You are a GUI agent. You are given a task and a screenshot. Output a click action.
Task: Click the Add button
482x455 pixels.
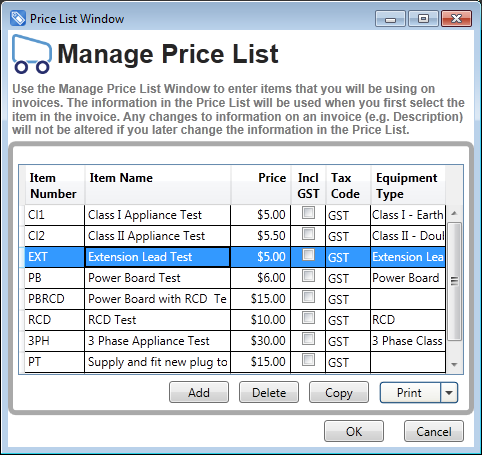[x=199, y=393]
